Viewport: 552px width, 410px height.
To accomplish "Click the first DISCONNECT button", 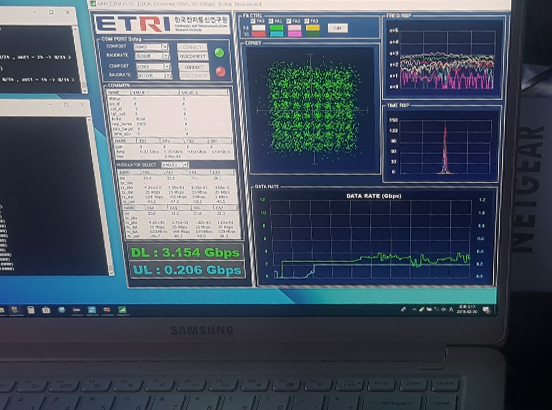I will click(193, 56).
